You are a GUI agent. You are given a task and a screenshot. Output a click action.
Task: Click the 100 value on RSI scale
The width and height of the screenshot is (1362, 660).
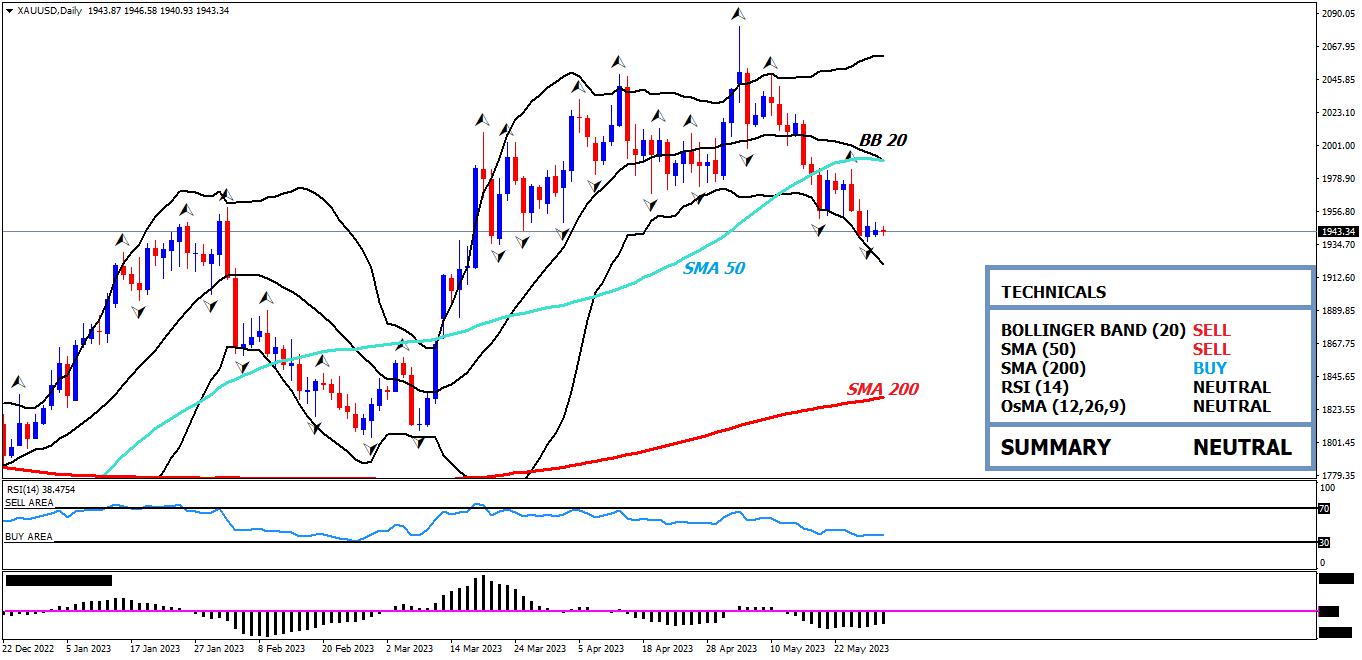[1328, 488]
